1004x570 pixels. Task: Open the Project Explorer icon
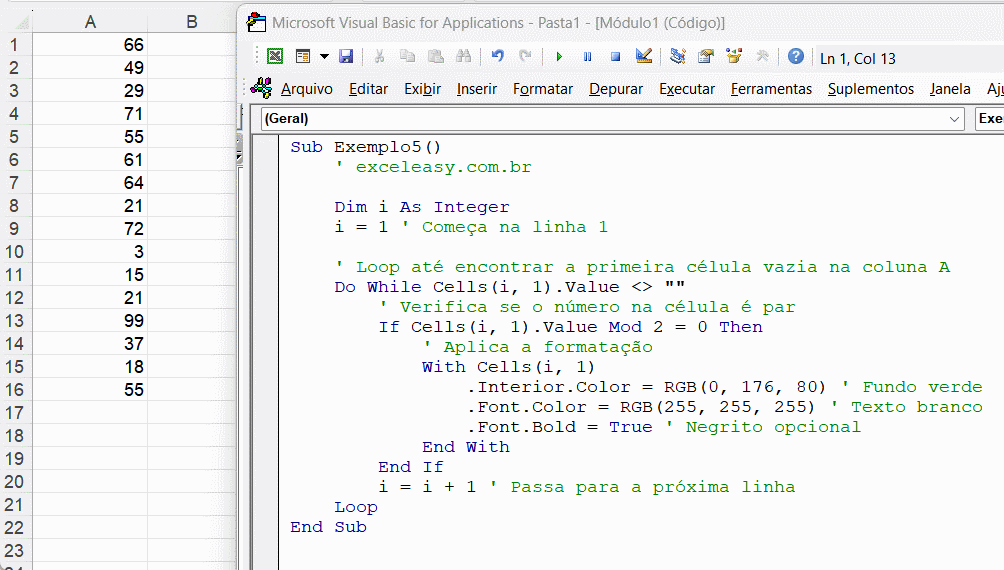[678, 57]
